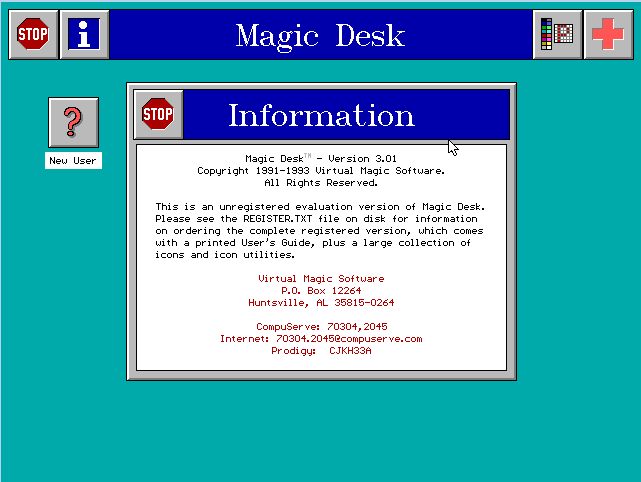Click the red cross icon at top right
Image resolution: width=641 pixels, height=482 pixels.
pyautogui.click(x=609, y=35)
